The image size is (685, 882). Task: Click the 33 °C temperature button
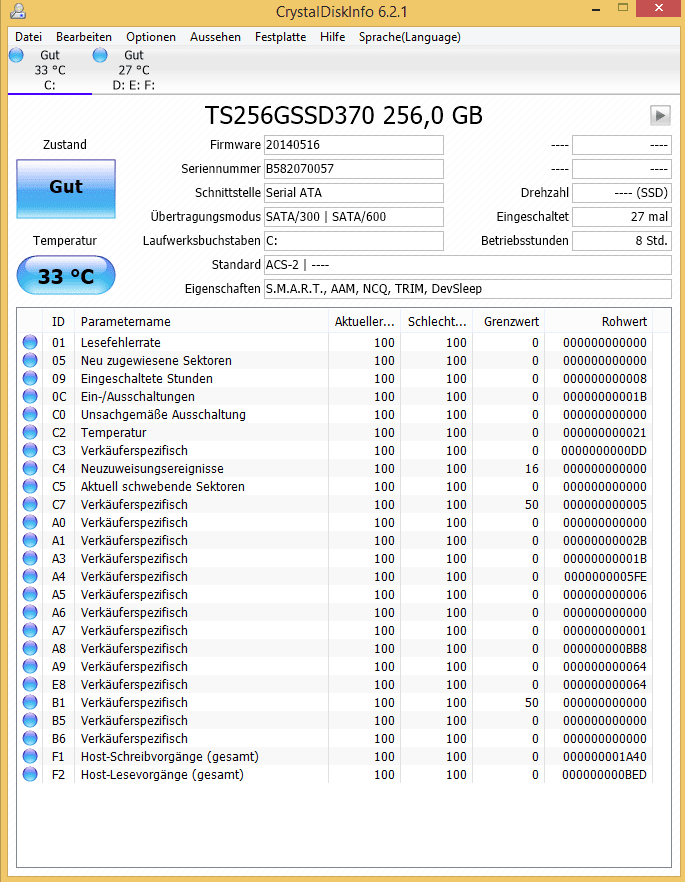(x=66, y=276)
